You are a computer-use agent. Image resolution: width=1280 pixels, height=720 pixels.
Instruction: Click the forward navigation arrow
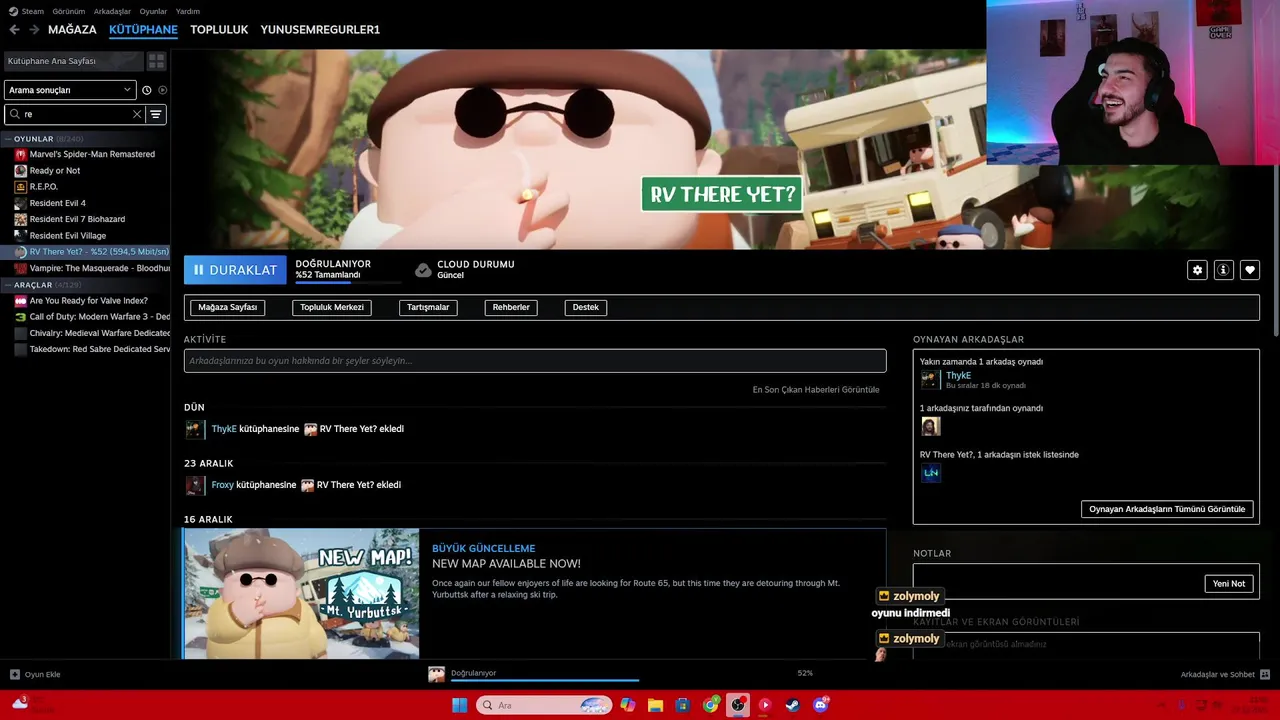pos(34,30)
